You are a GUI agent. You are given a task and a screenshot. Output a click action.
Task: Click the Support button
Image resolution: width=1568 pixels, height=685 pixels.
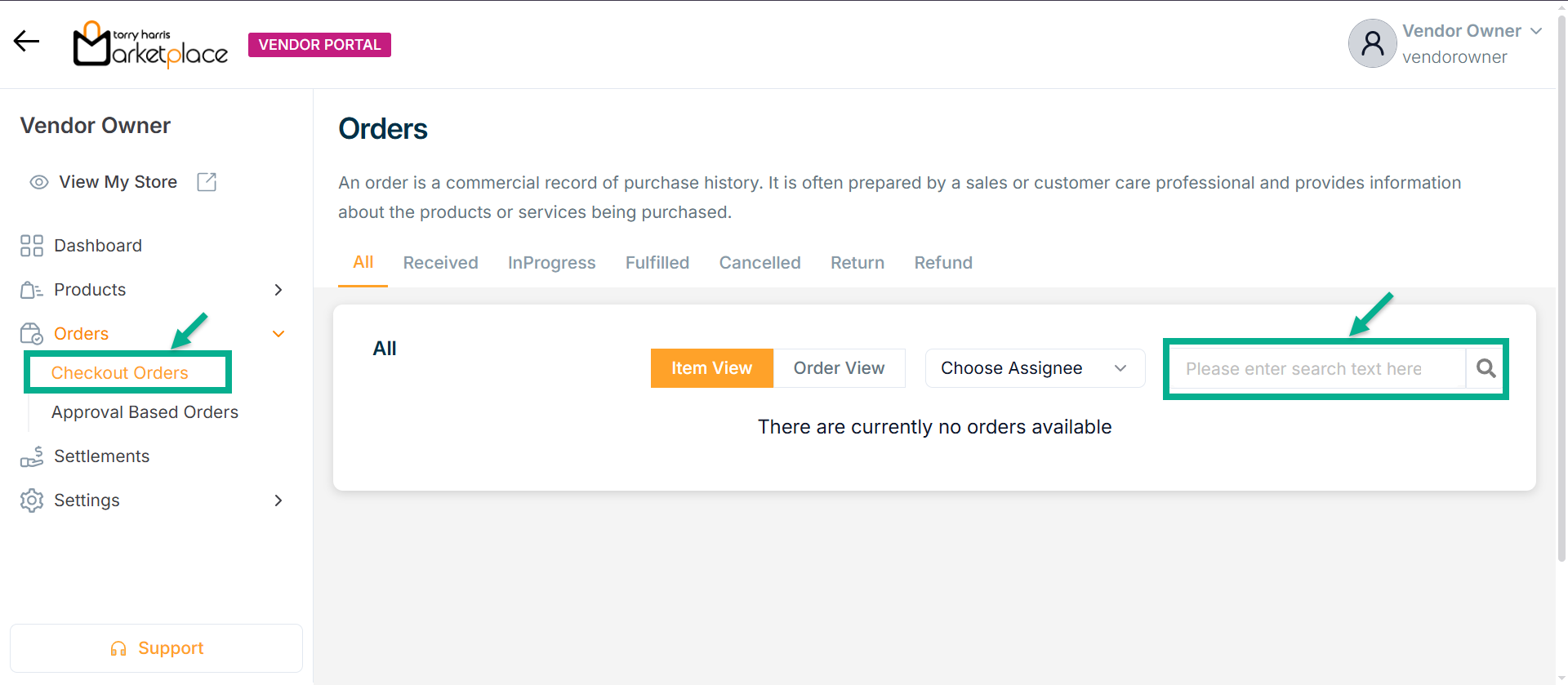[156, 648]
